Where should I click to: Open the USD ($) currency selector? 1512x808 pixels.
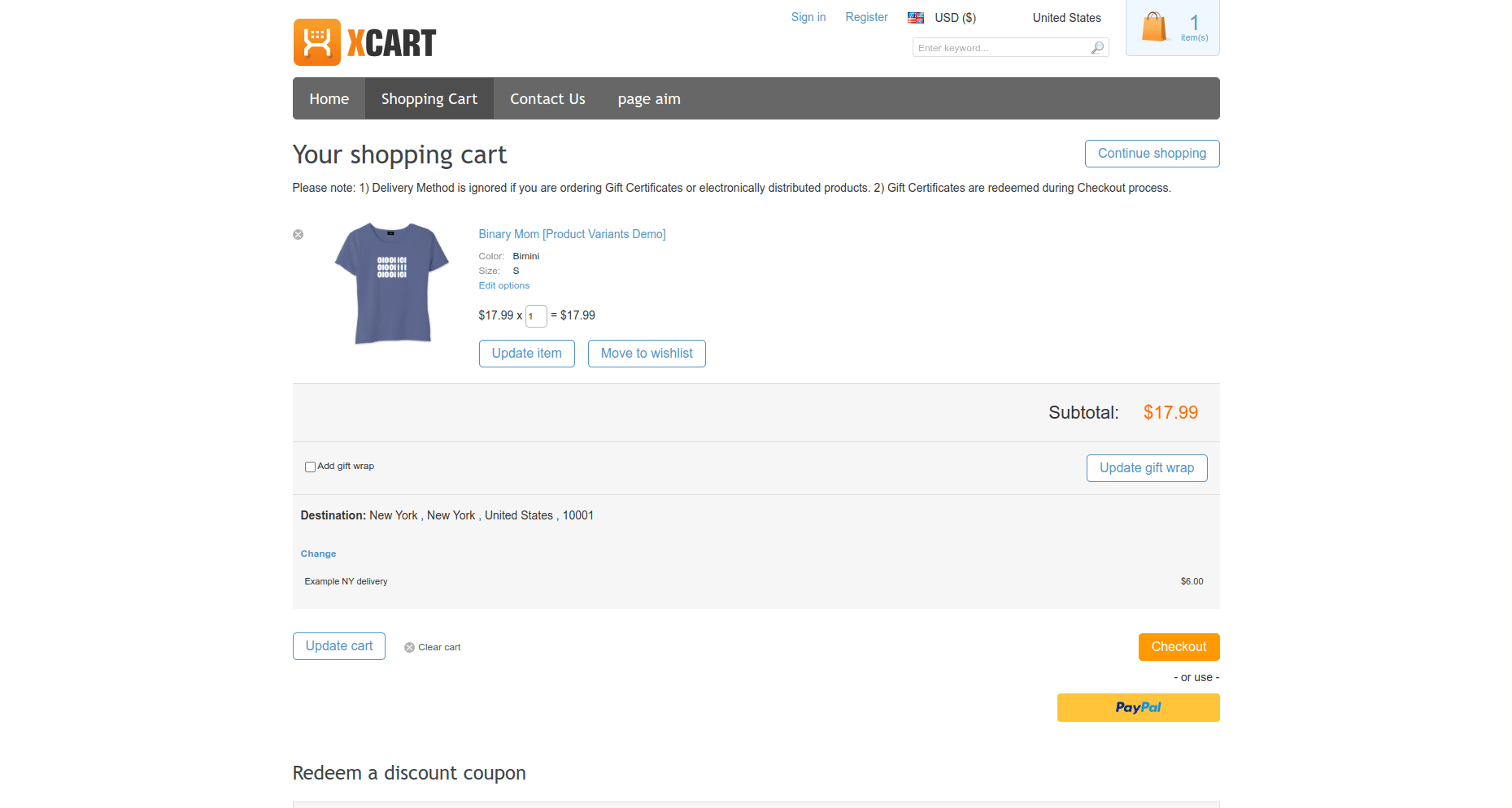(x=955, y=18)
